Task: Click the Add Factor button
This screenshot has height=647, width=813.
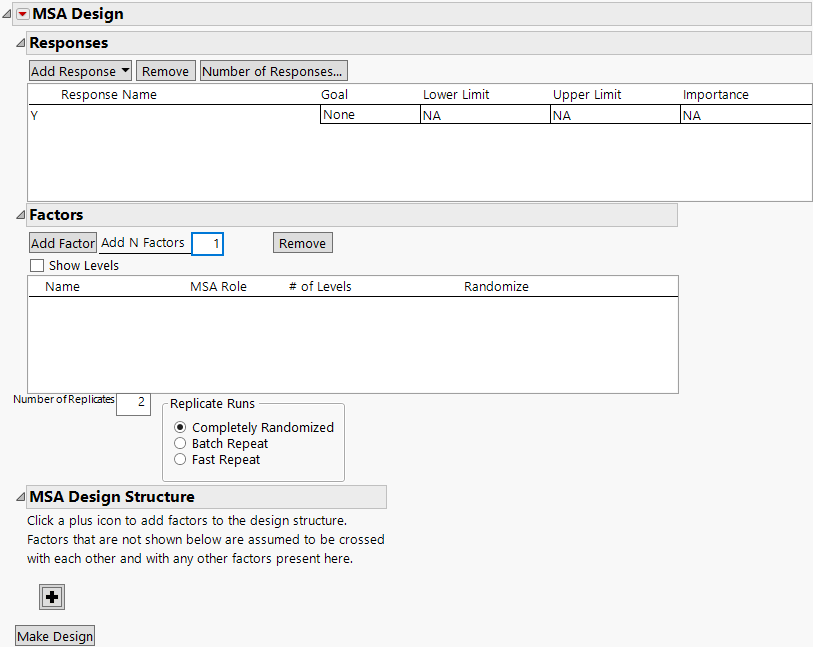Action: click(x=63, y=243)
